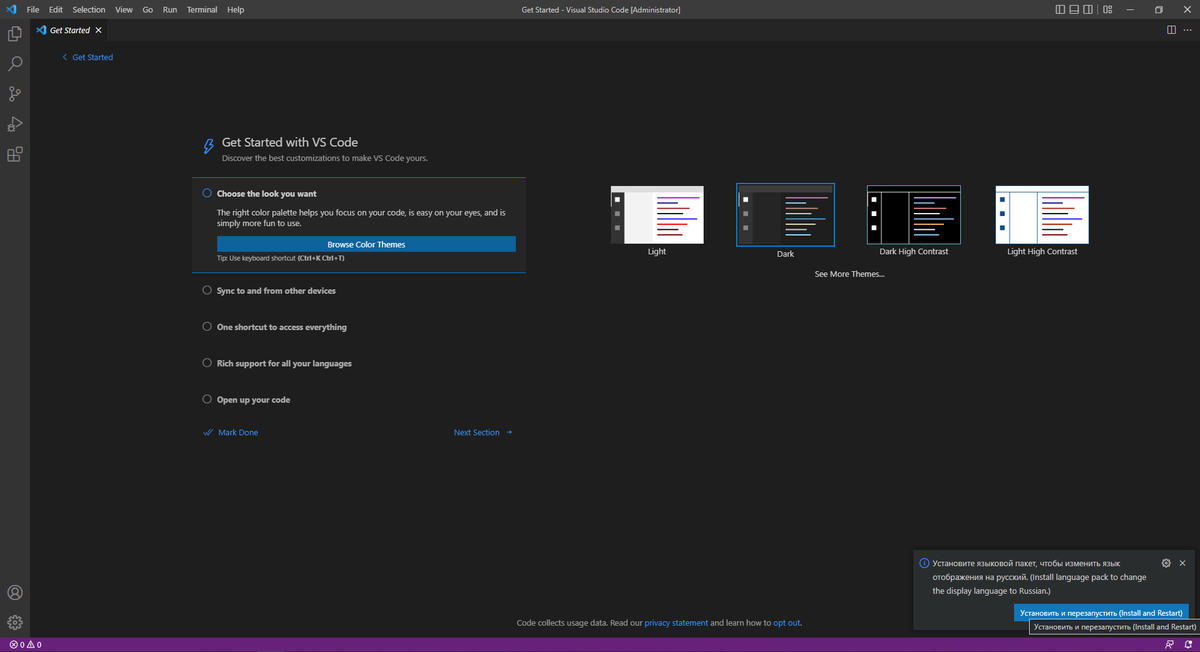The width and height of the screenshot is (1200, 652).
Task: Open the Run and Debug view
Action: pos(14,124)
